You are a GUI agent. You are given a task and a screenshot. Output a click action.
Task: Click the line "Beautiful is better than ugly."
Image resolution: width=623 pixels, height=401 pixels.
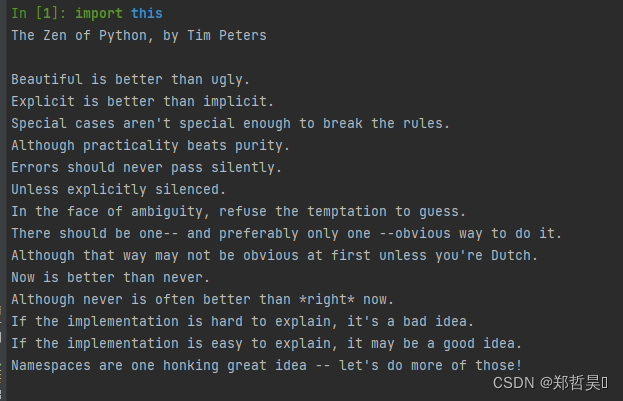[x=130, y=79]
